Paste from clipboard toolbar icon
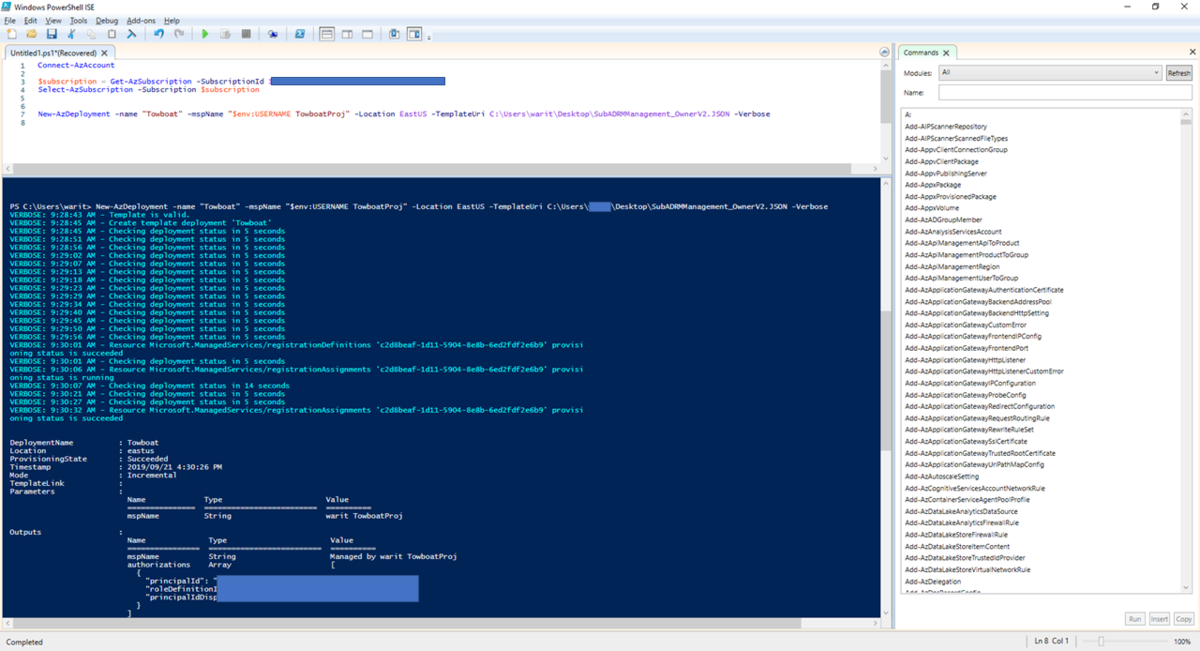 coord(111,34)
